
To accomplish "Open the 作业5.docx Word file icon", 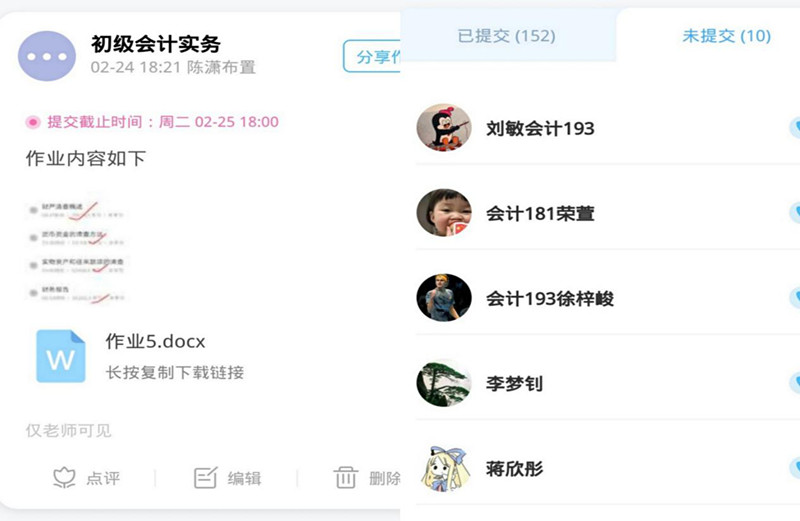I will [61, 356].
